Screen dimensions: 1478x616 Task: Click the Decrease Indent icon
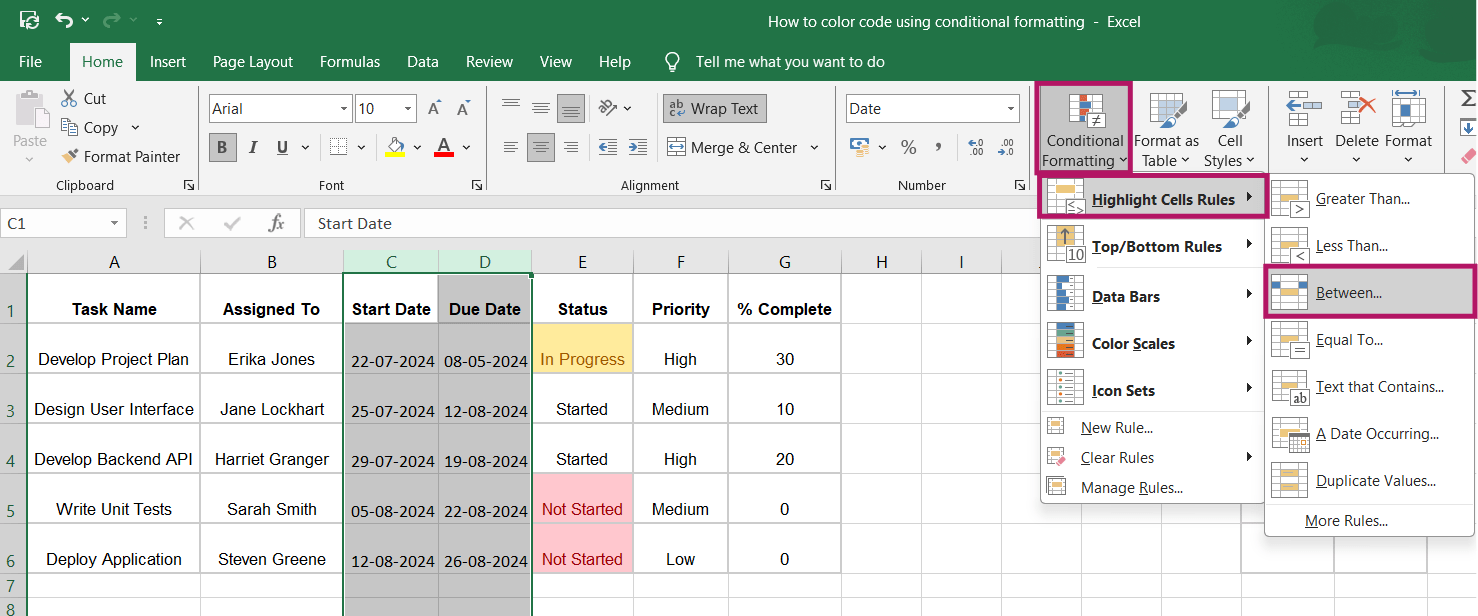tap(607, 147)
